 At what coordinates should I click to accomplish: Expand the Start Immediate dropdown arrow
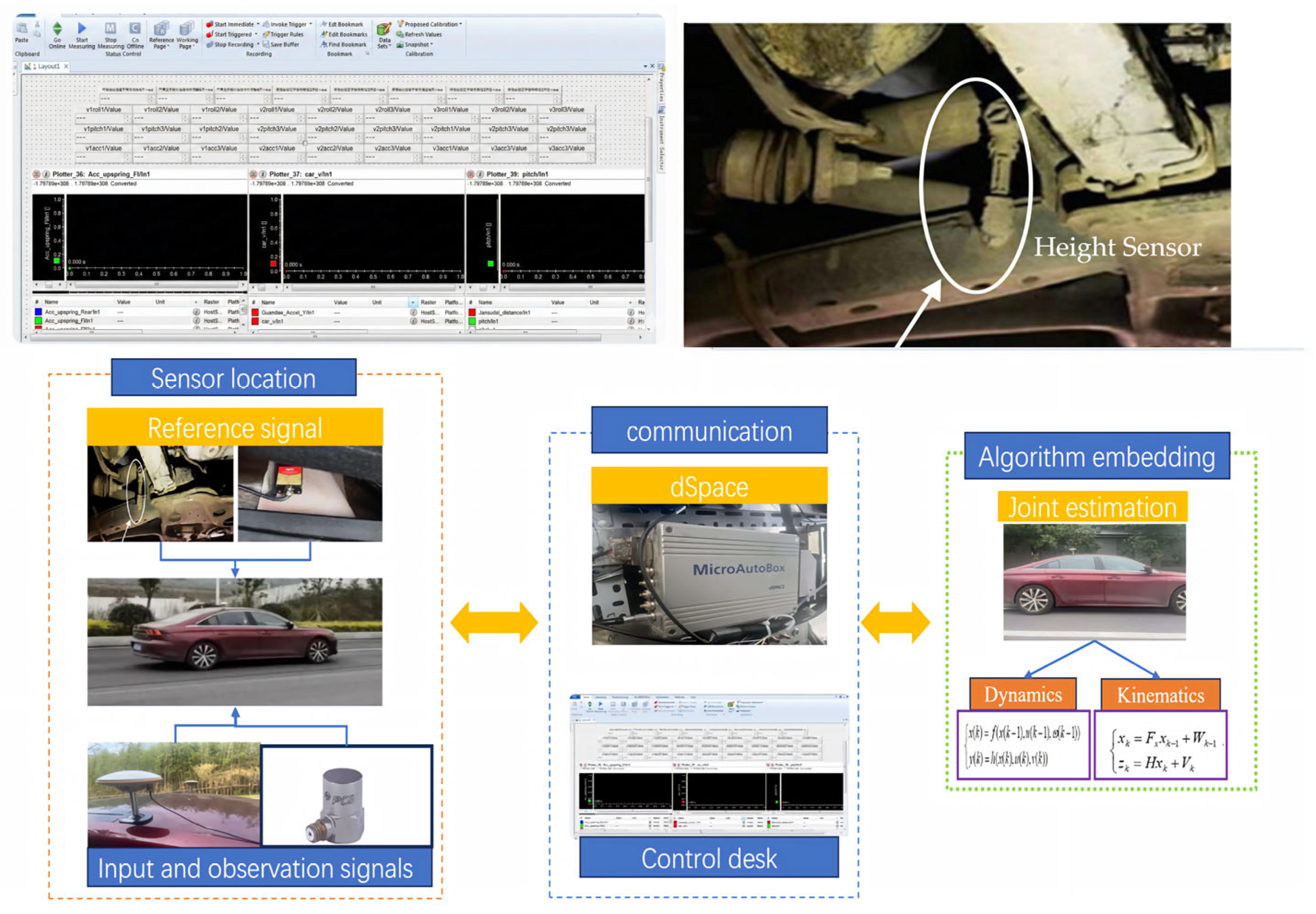(258, 24)
